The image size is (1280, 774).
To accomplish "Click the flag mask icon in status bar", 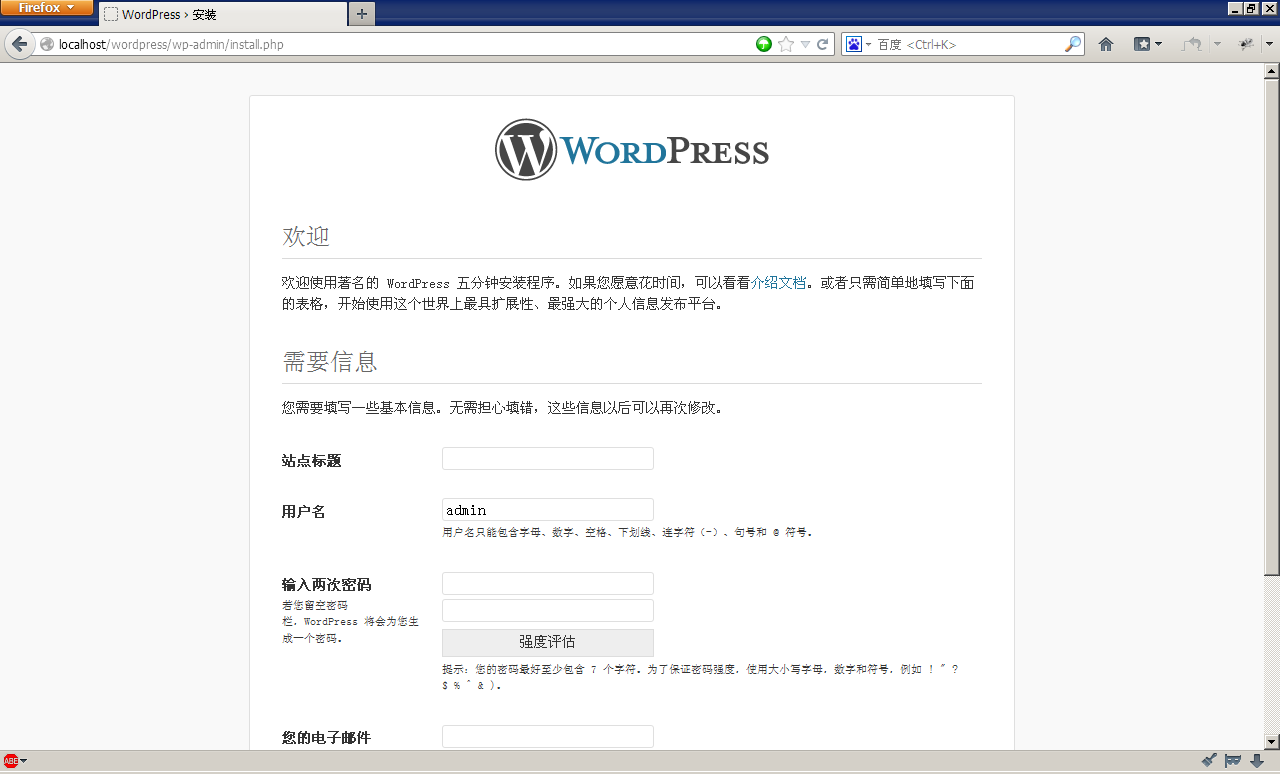I will pyautogui.click(x=1233, y=761).
